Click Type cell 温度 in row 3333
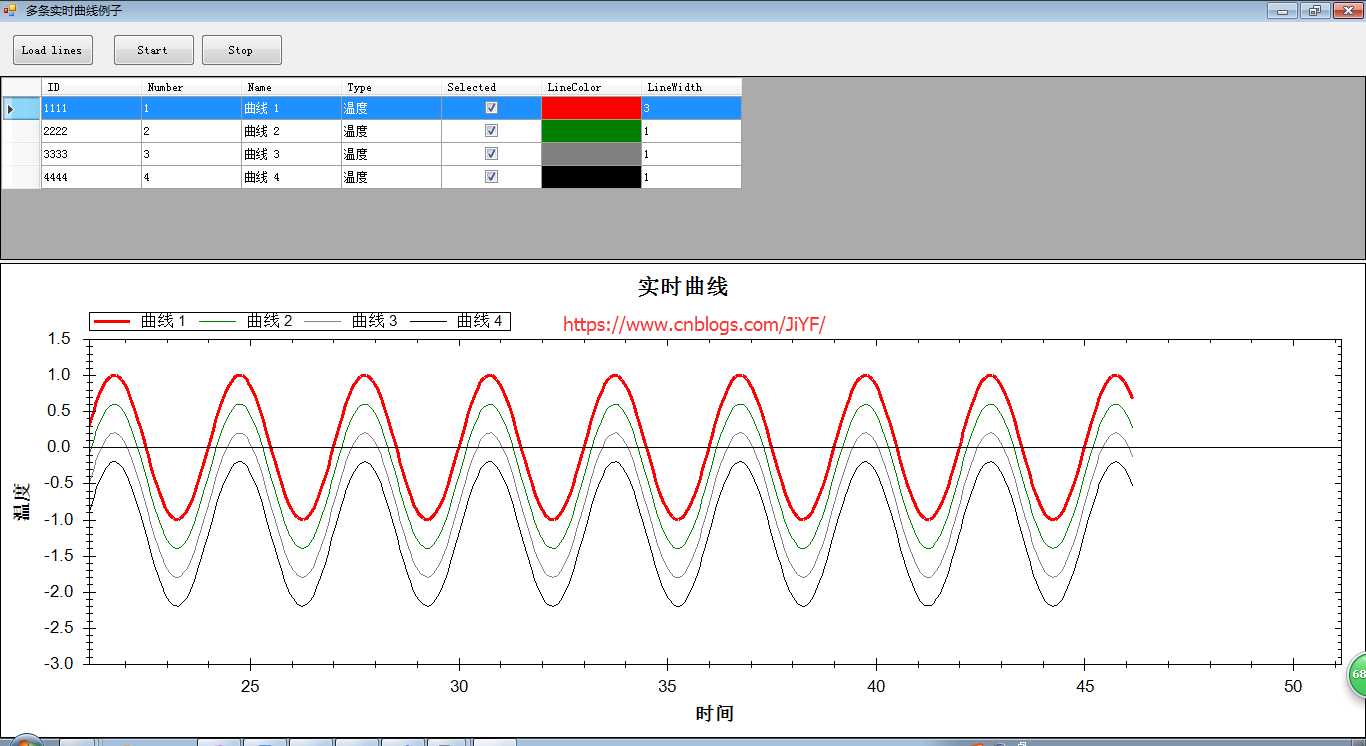Viewport: 1366px width, 746px height. pos(391,154)
